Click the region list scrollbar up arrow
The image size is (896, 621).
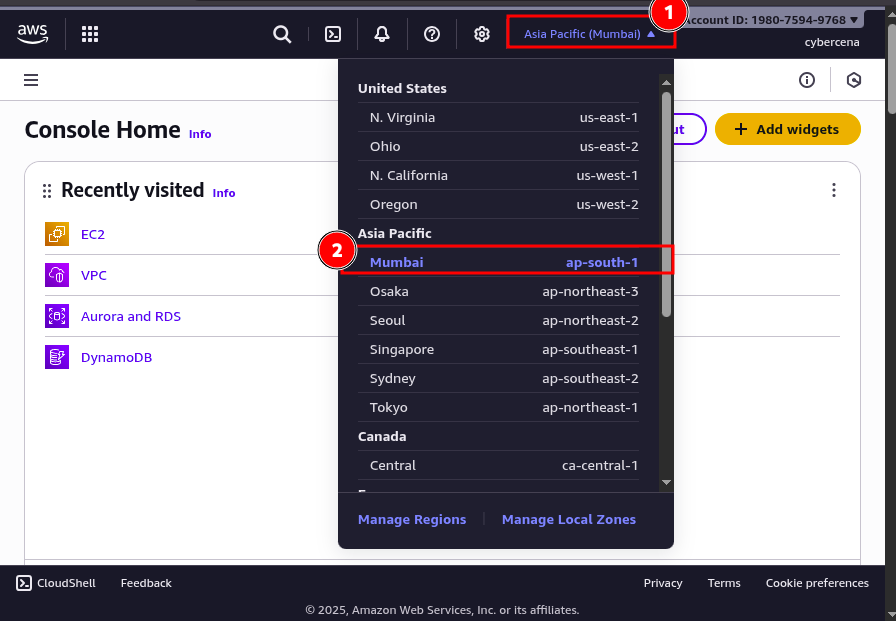[666, 83]
